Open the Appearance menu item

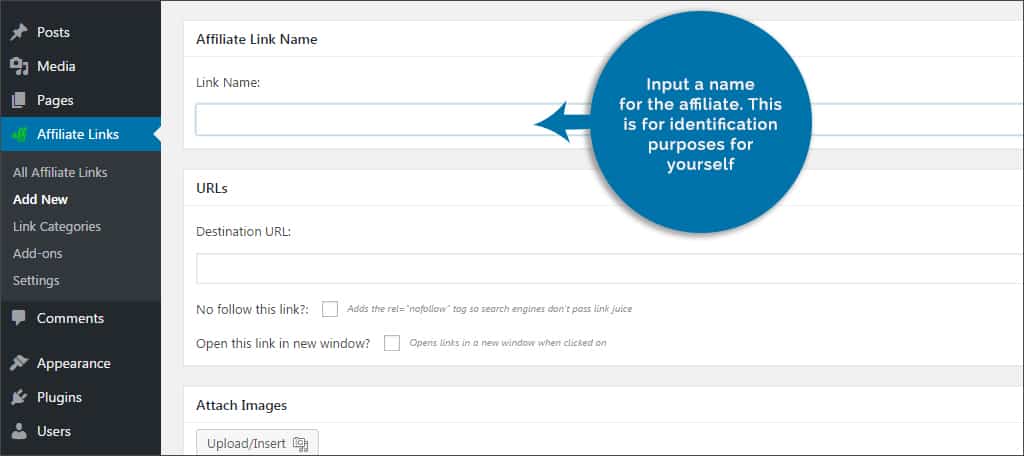click(73, 363)
